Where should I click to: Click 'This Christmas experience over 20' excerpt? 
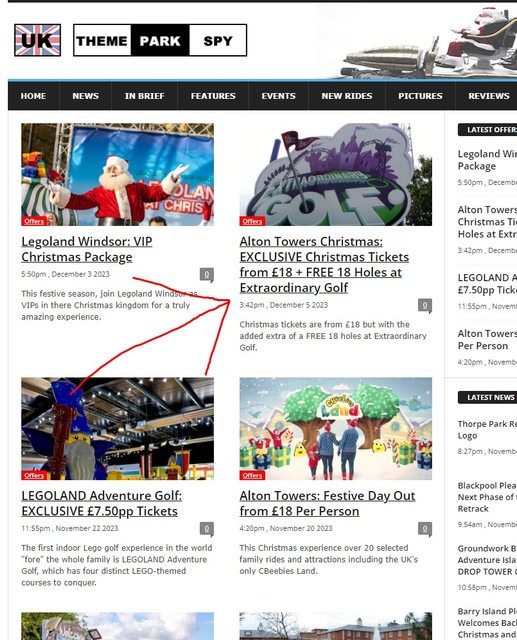point(328,560)
